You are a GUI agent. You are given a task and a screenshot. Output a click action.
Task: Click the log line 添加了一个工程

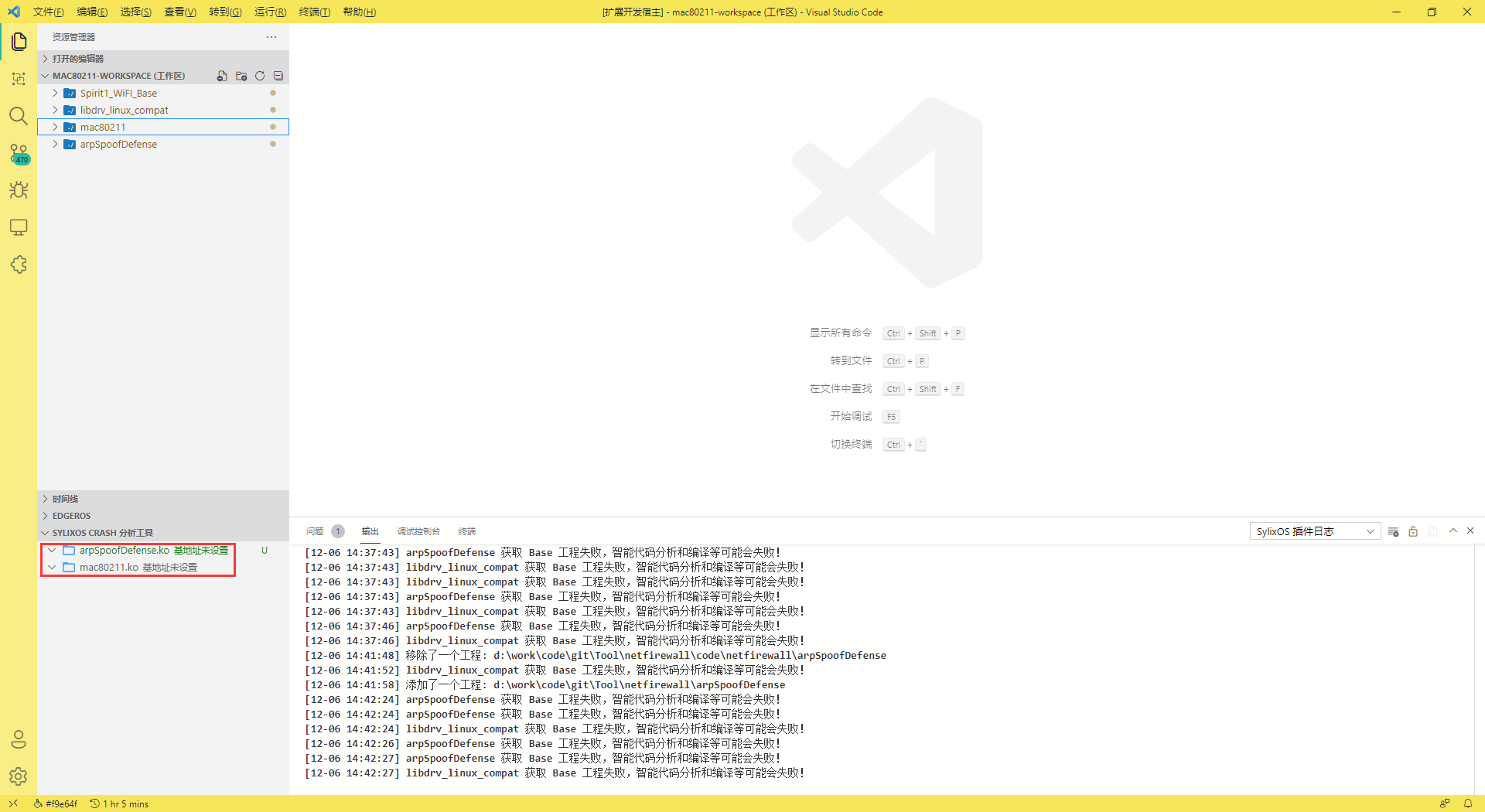545,685
